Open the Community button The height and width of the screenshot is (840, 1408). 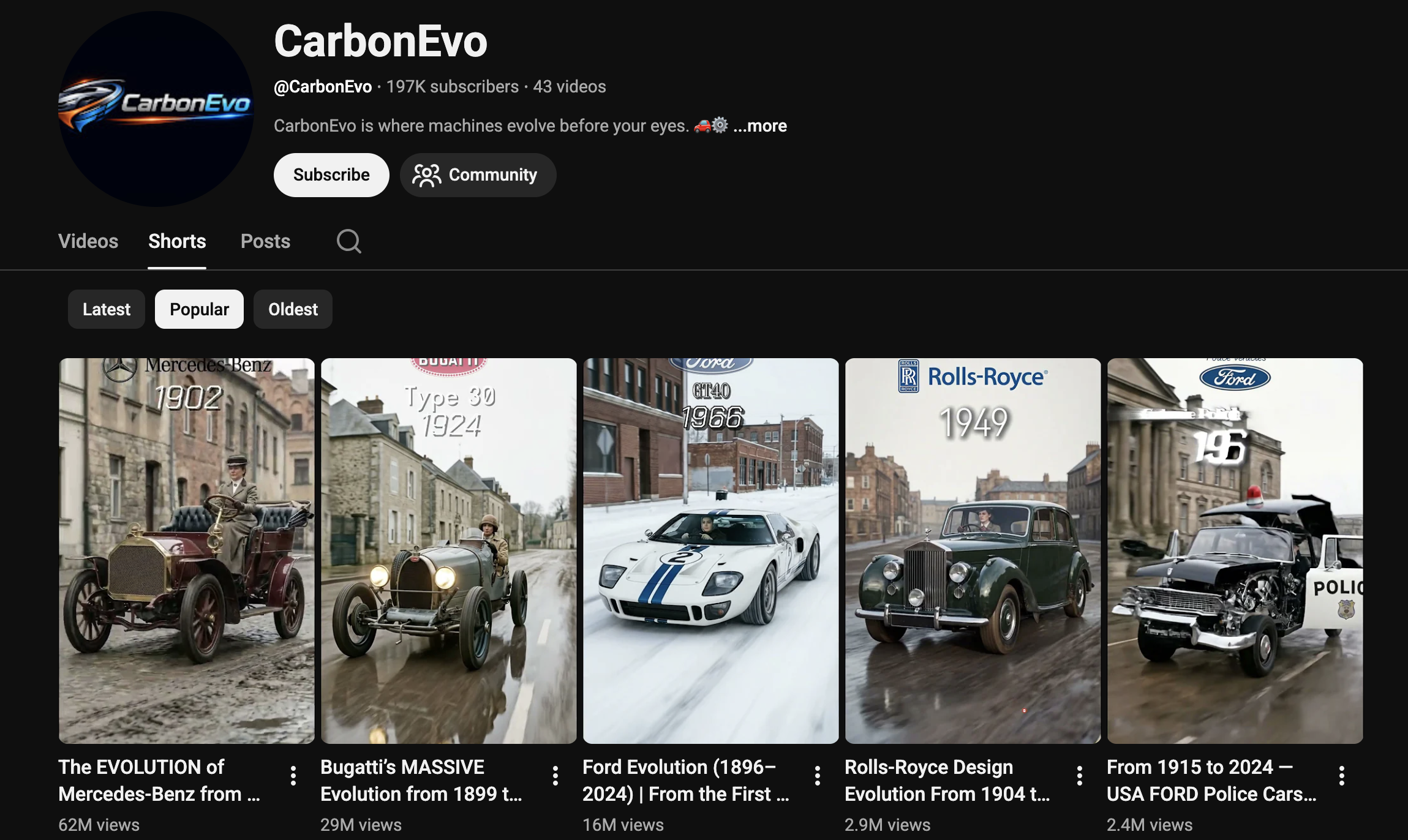coord(478,175)
